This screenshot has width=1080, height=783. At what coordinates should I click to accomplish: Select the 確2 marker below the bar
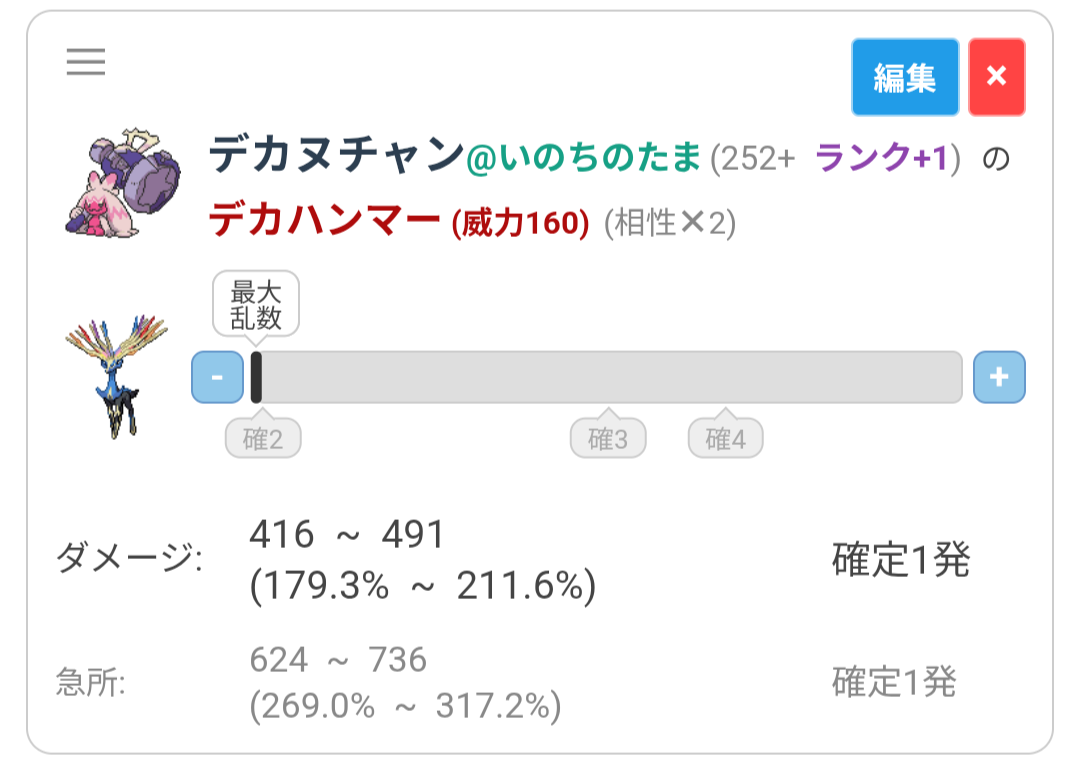click(263, 438)
